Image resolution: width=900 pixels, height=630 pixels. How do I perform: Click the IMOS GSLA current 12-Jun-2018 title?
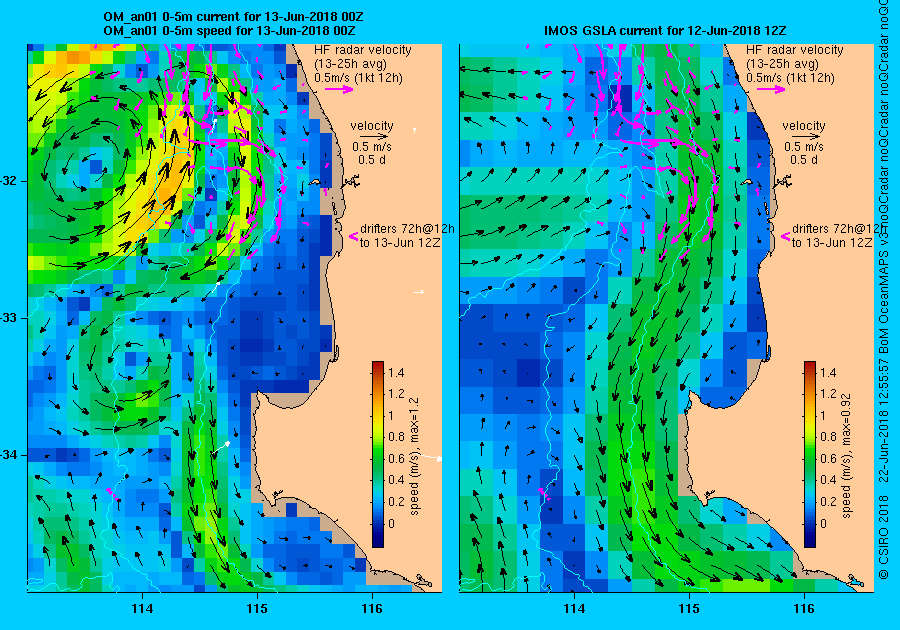665,31
